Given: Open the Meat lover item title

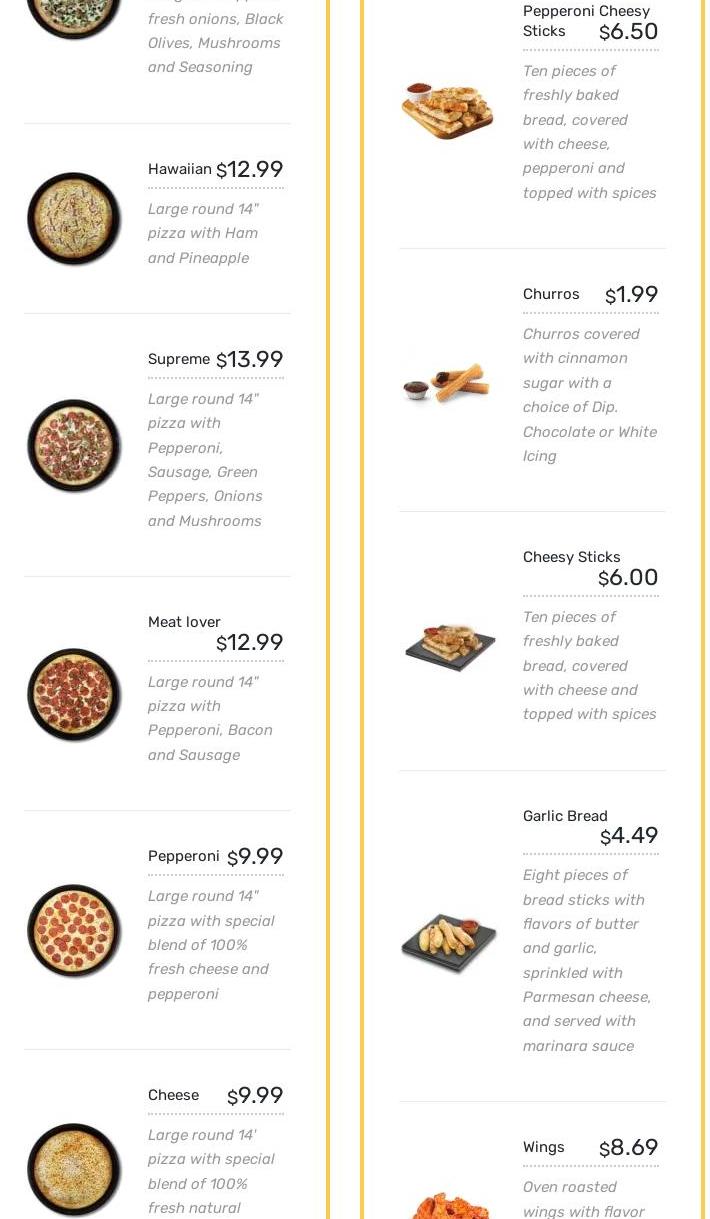Looking at the screenshot, I should [184, 622].
